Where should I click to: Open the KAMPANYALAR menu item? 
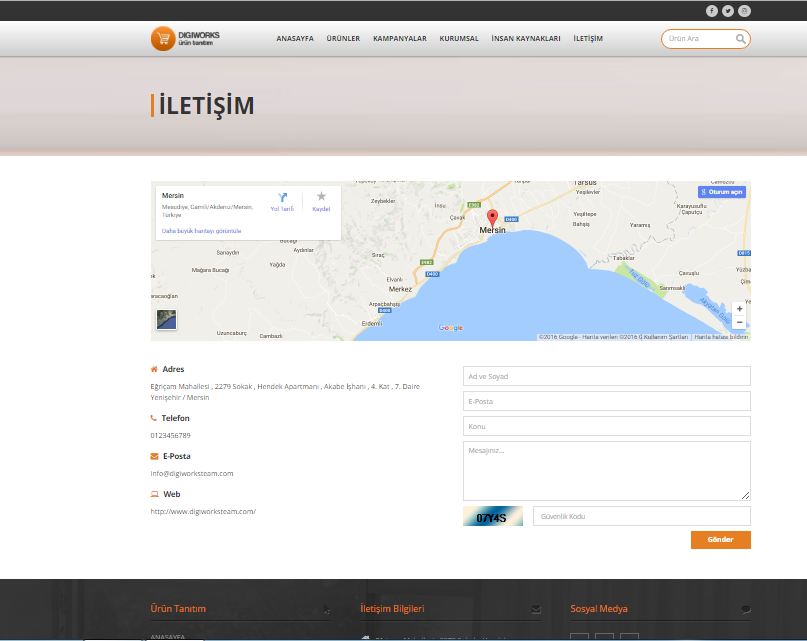[x=400, y=39]
